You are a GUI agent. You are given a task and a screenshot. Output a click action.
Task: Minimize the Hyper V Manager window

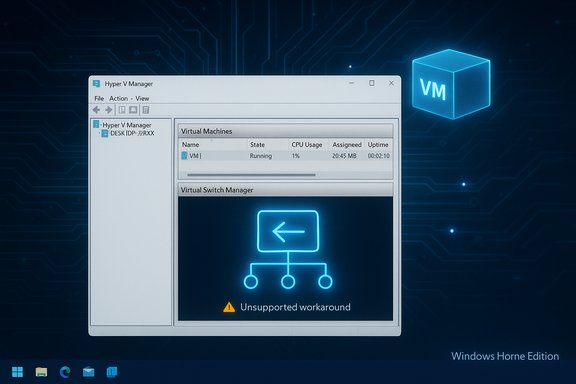click(352, 83)
